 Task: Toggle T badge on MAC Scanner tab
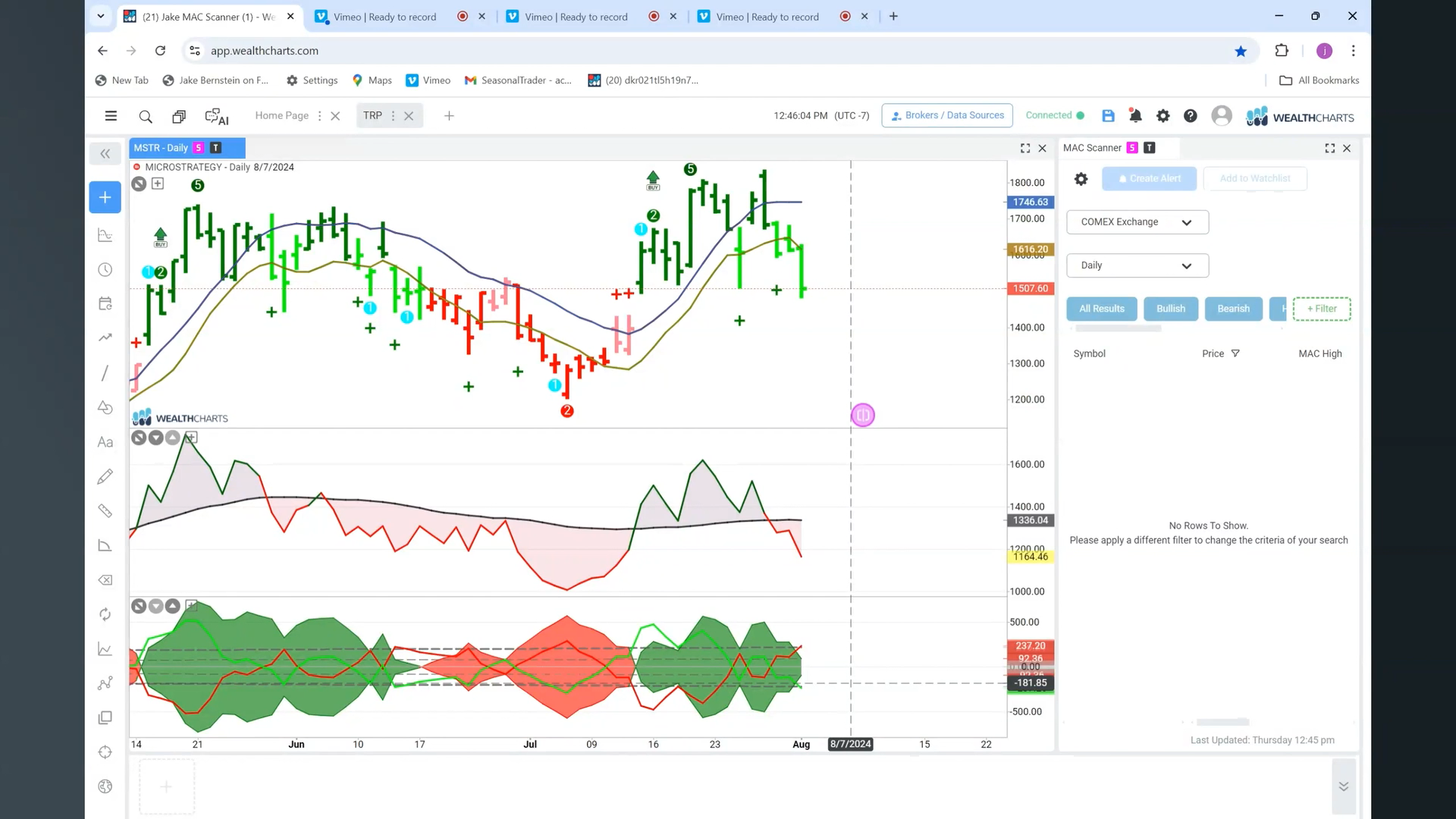(1150, 148)
